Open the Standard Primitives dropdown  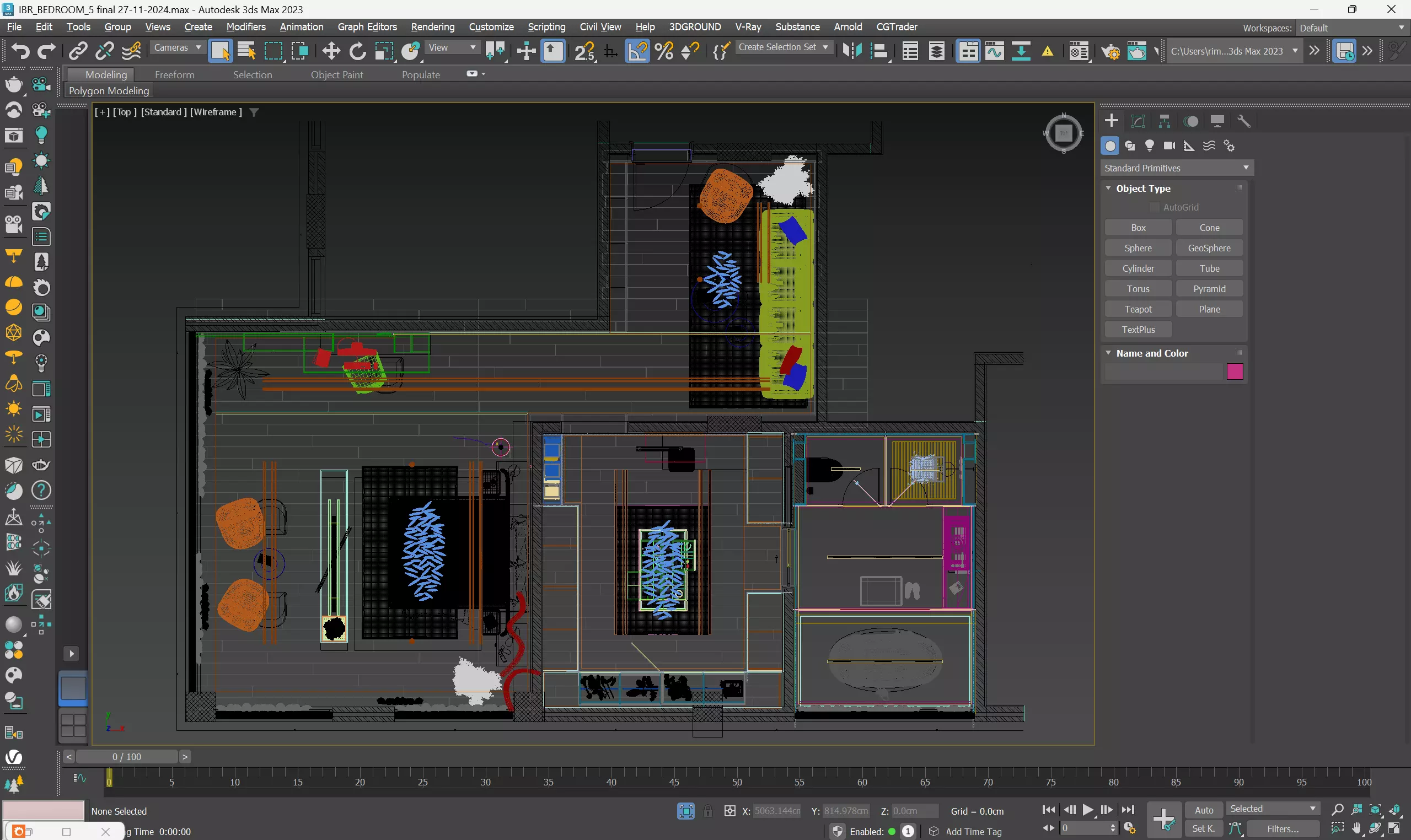(1176, 168)
